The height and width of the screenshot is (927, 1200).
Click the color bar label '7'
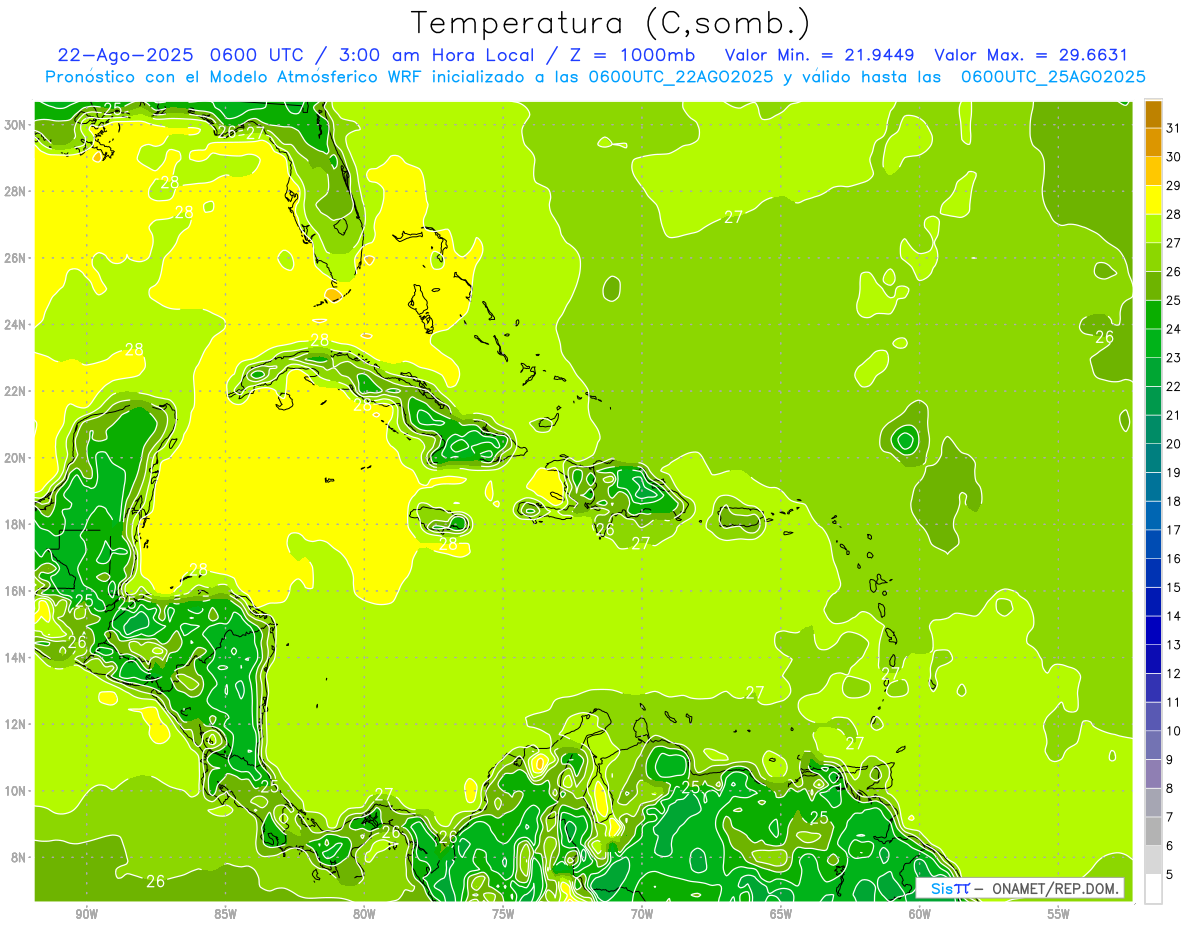[1170, 817]
